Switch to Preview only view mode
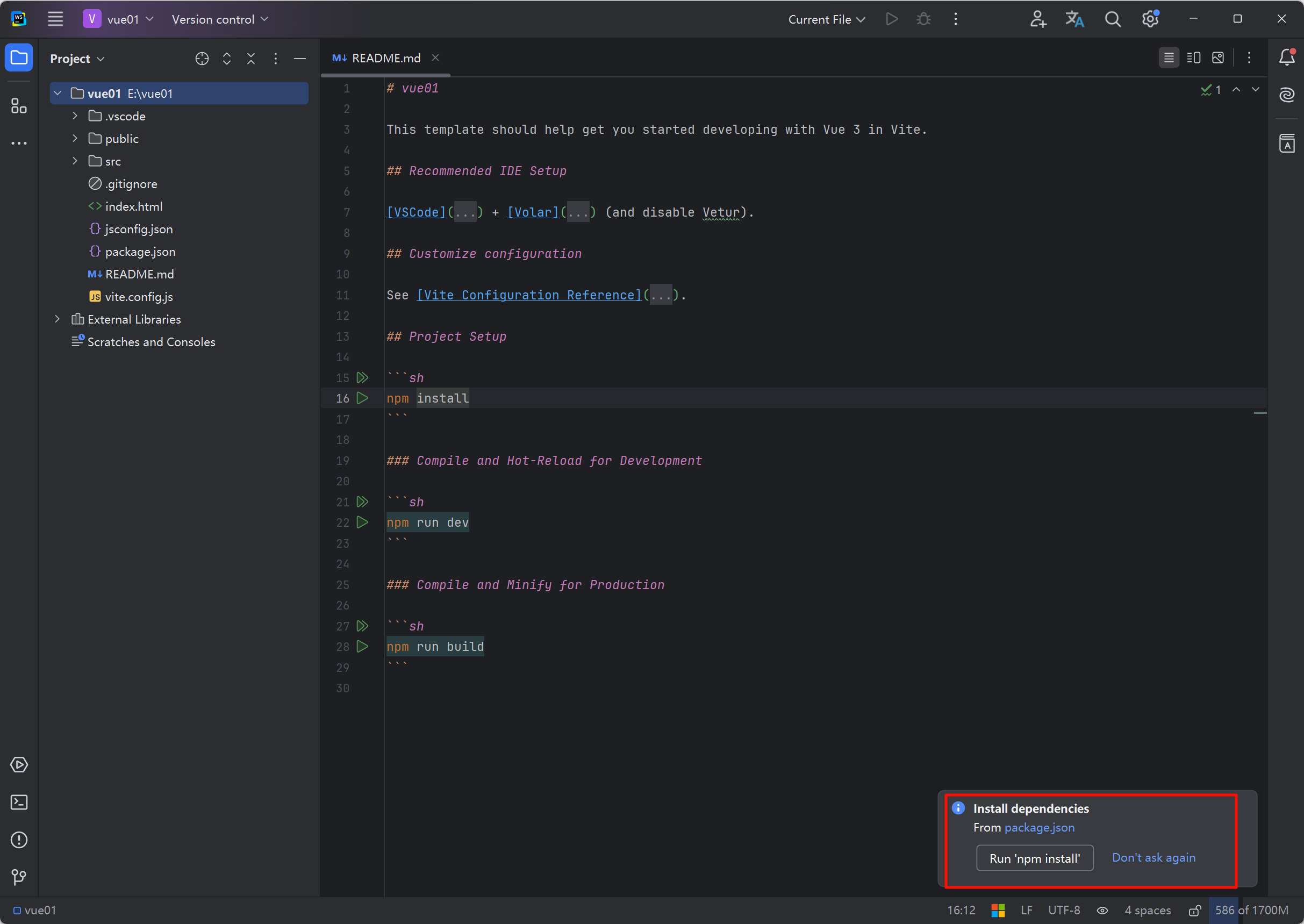 [x=1218, y=58]
